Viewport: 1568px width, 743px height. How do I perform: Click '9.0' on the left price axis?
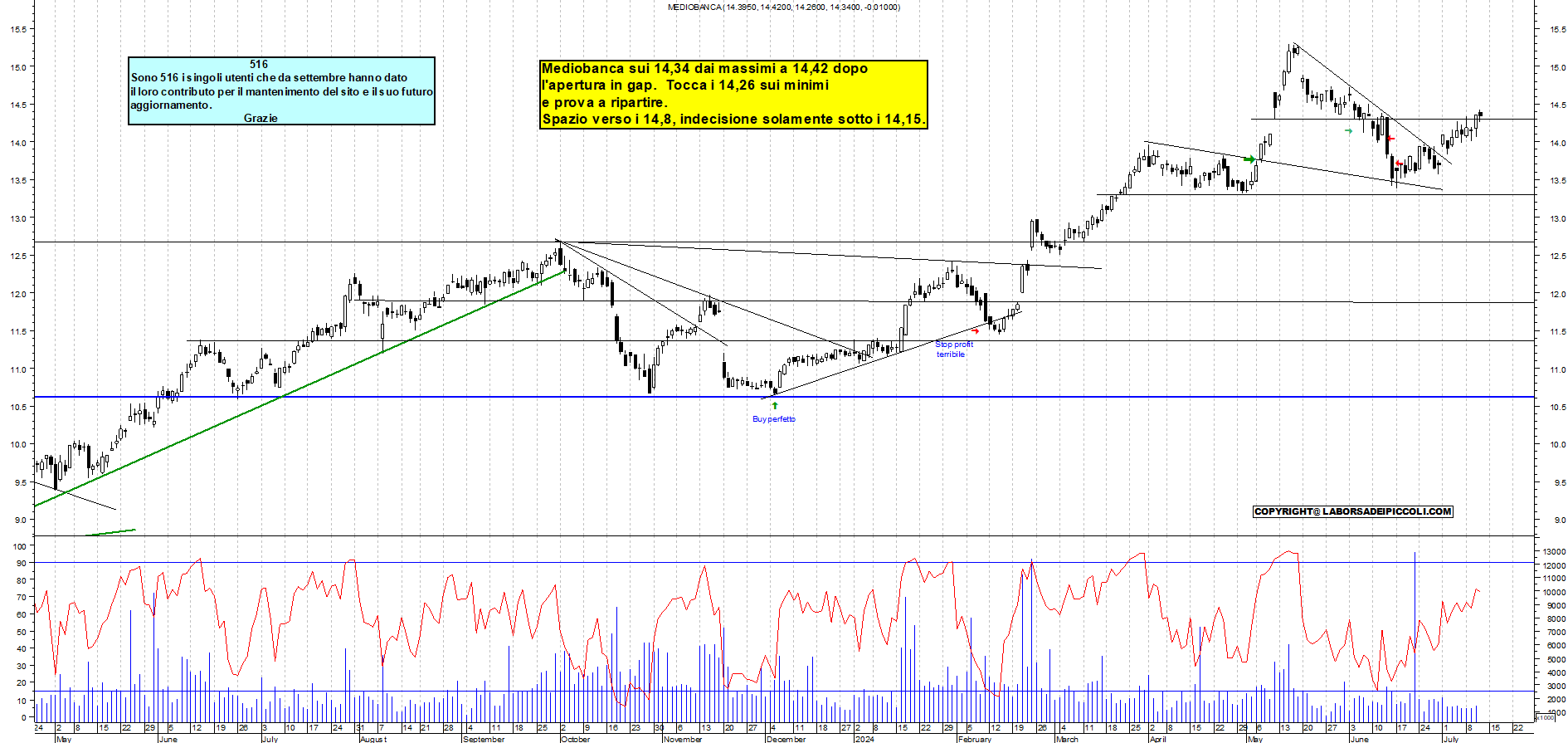[x=20, y=520]
